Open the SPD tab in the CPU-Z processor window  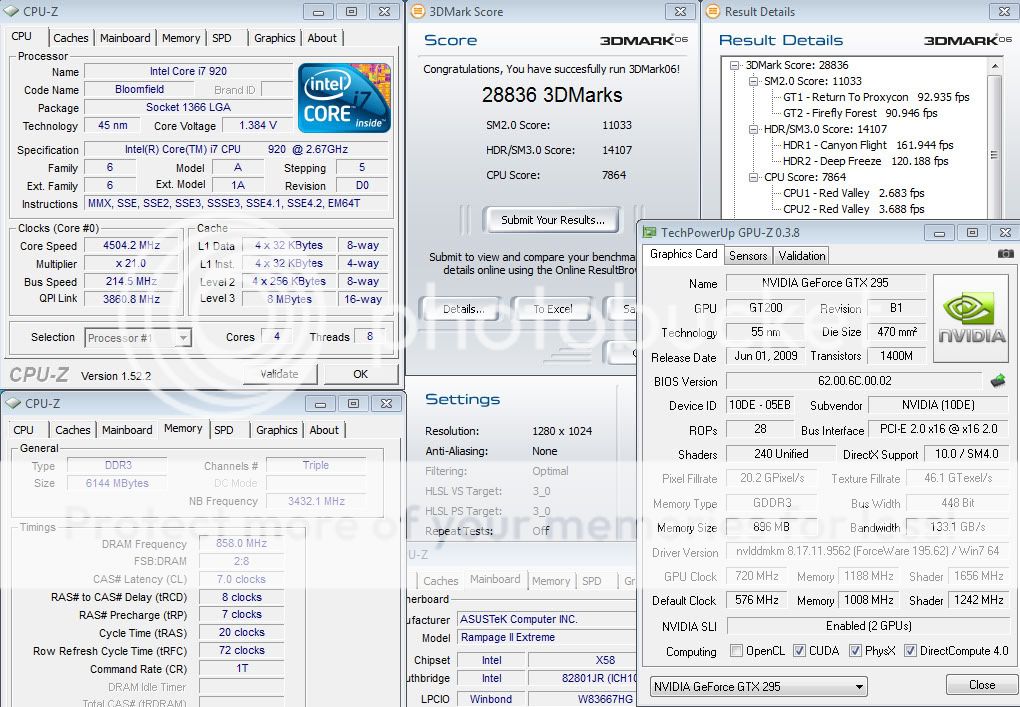[222, 38]
